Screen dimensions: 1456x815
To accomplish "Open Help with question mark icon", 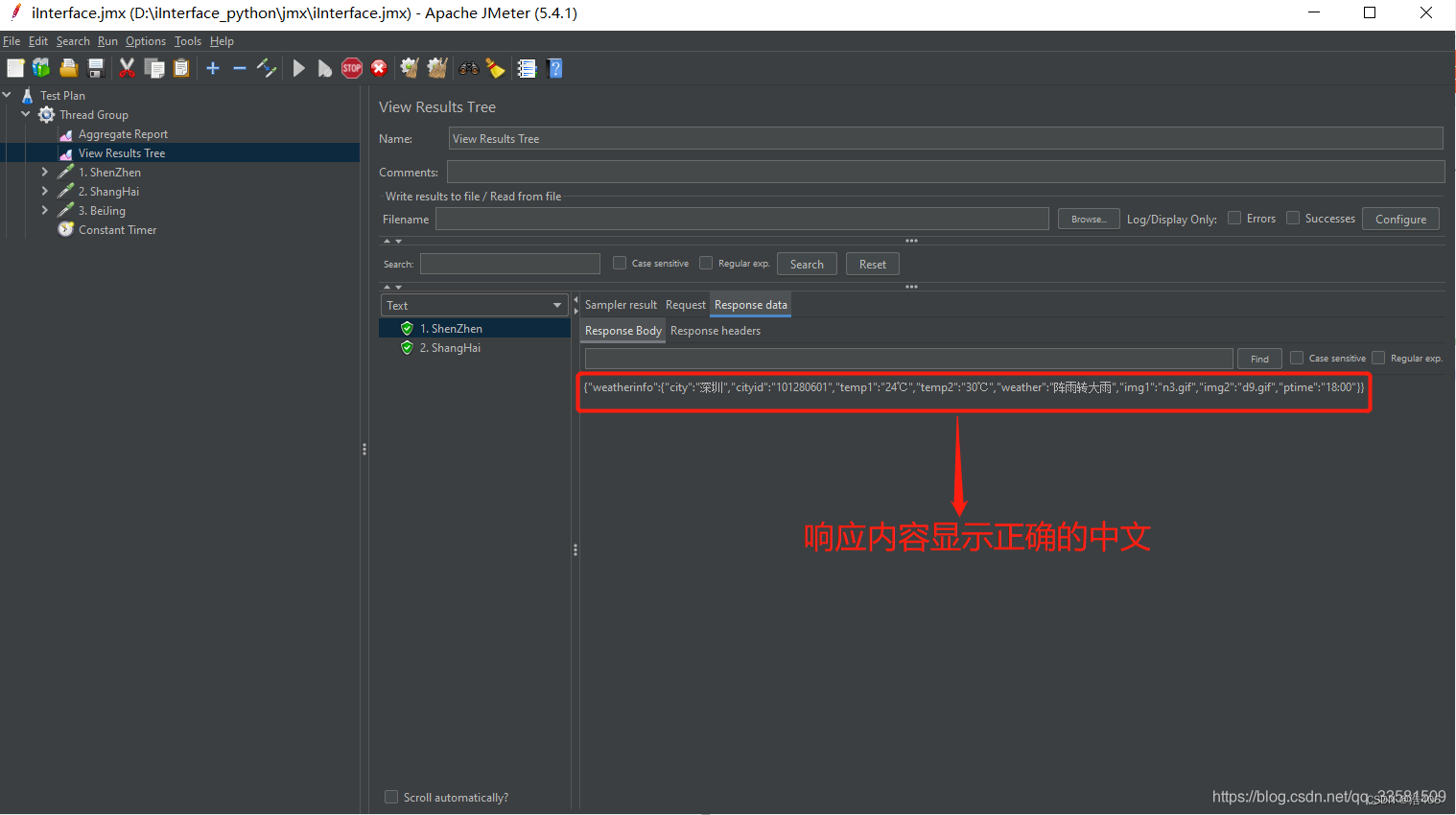I will pos(554,68).
